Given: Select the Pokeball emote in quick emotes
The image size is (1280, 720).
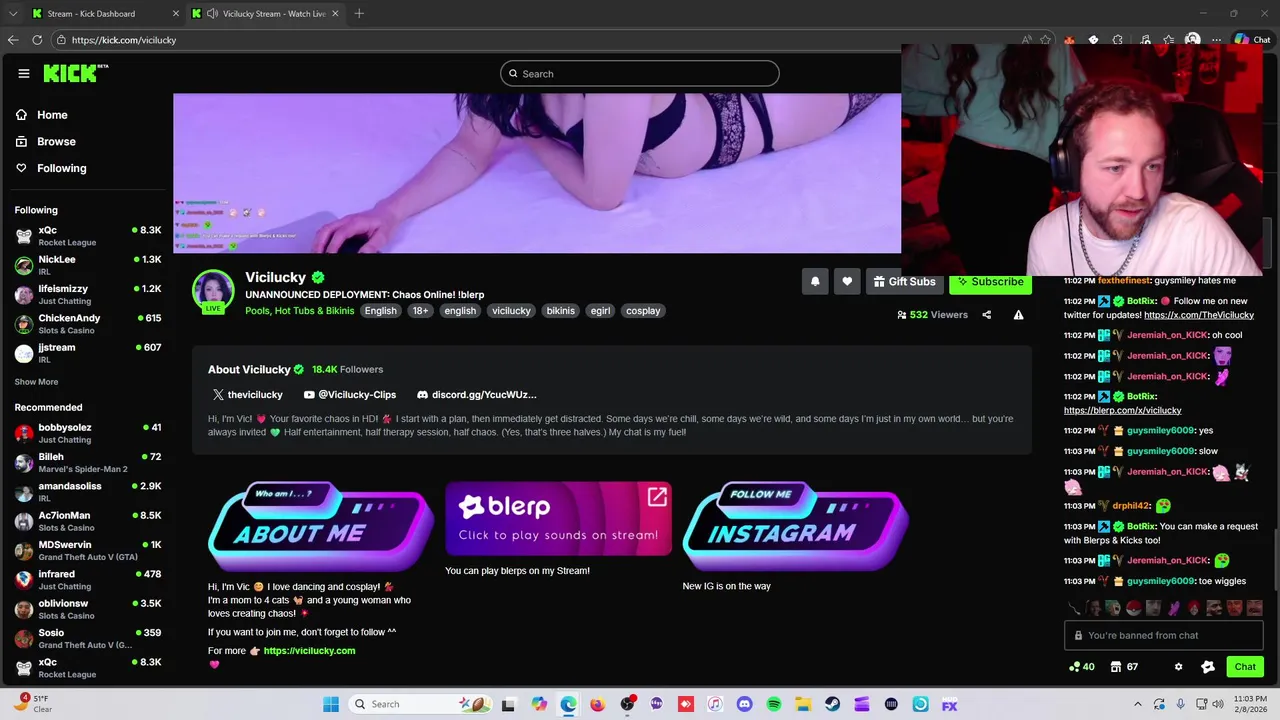Looking at the screenshot, I should (x=1133, y=608).
